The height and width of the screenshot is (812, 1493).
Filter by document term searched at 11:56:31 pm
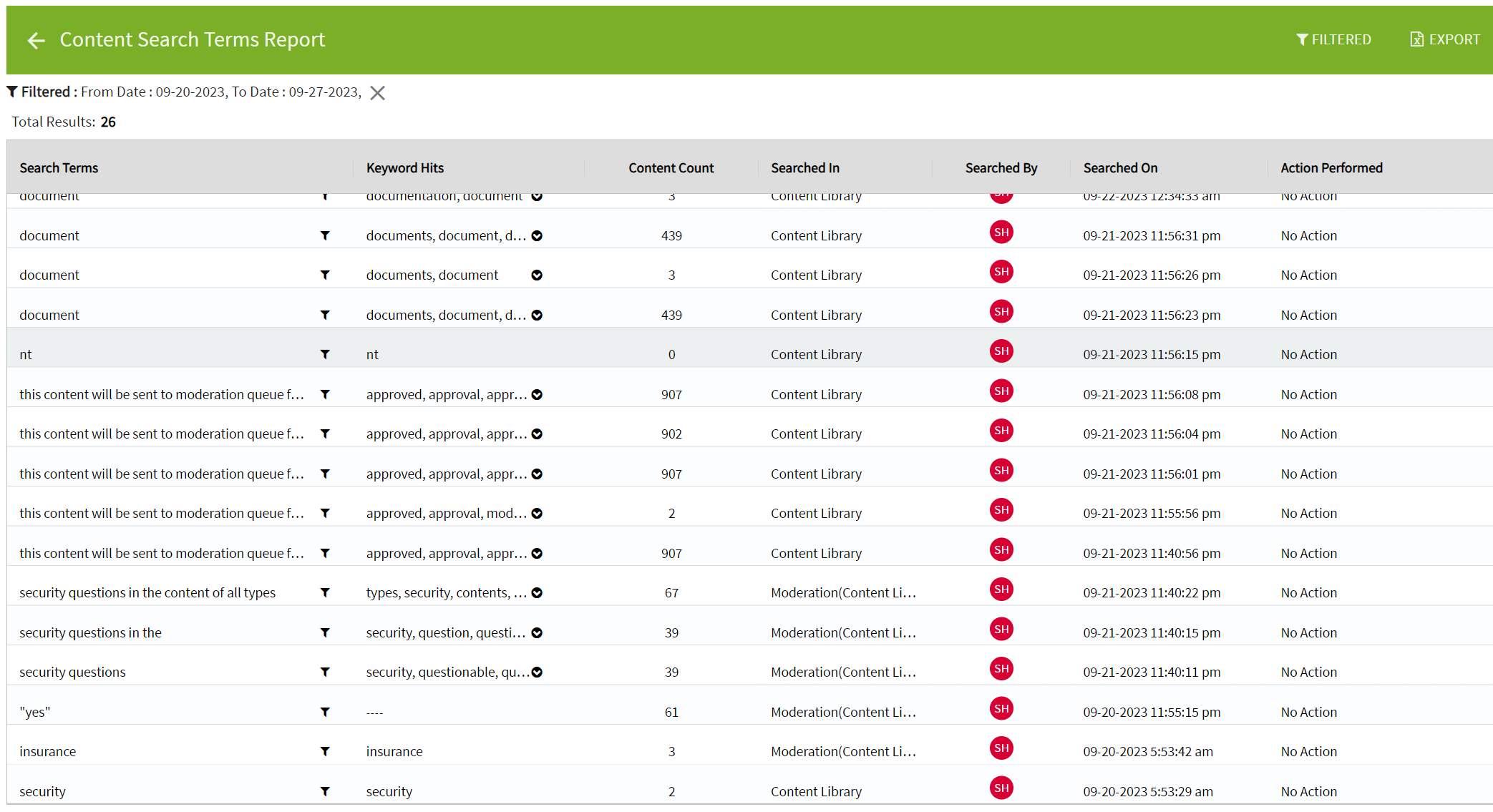pos(325,235)
